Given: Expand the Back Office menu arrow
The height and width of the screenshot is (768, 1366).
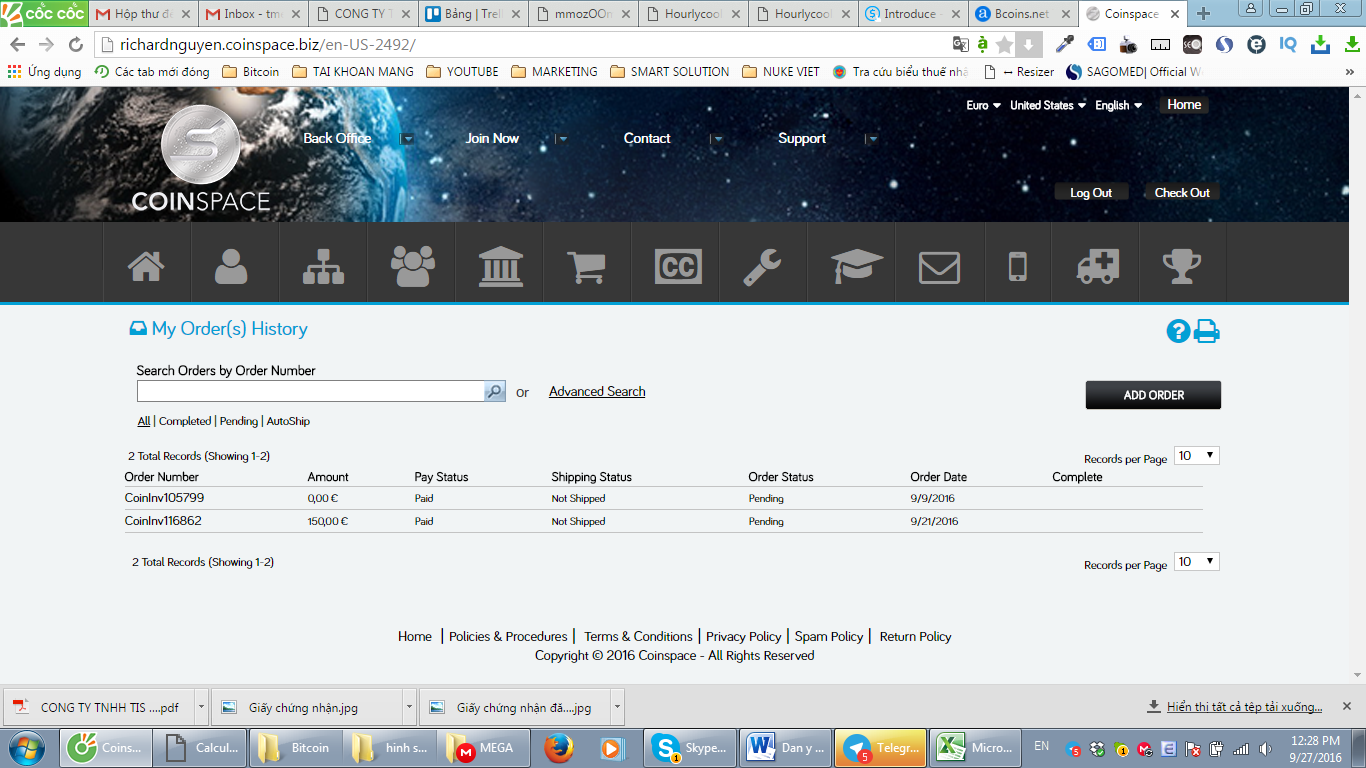Looking at the screenshot, I should tap(407, 139).
